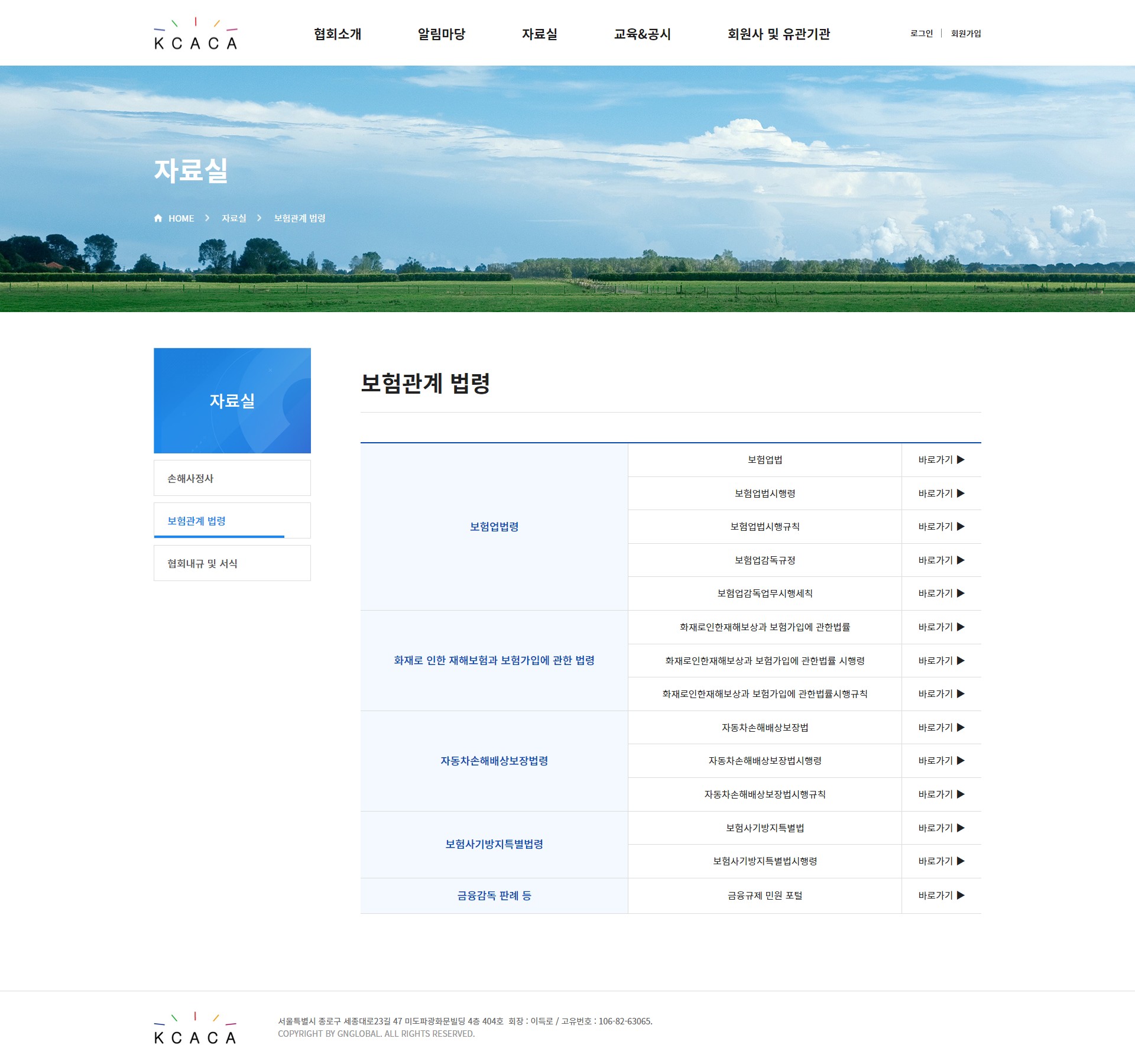Click 바로가기 for 보험업법시행령
The width and height of the screenshot is (1135, 1064).
[x=941, y=494]
